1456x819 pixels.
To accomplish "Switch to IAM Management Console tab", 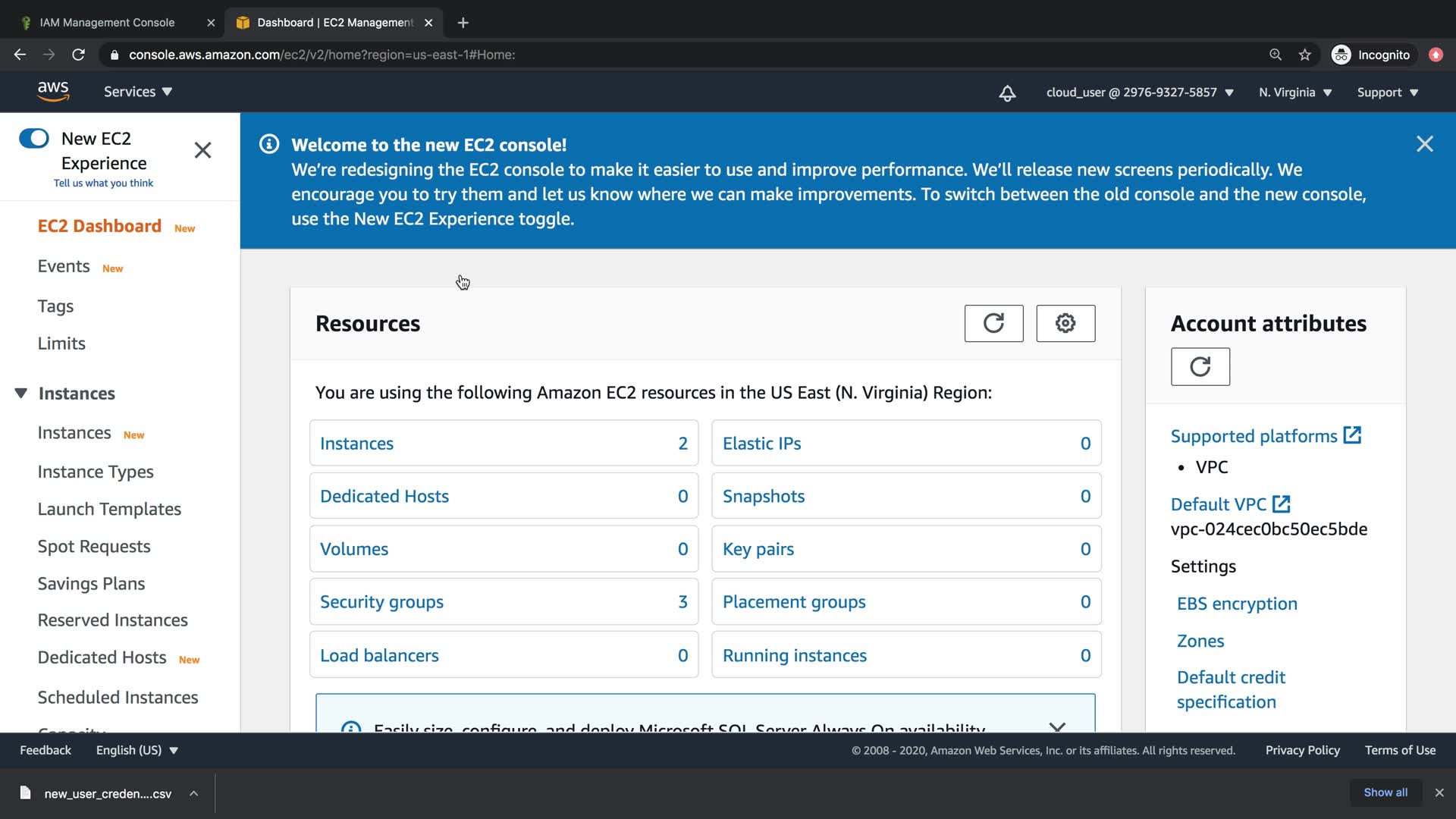I will [107, 23].
